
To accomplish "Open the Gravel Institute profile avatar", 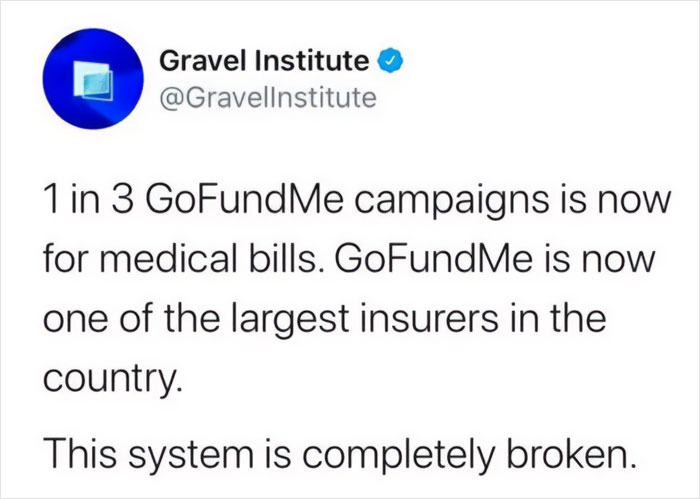I will point(93,79).
